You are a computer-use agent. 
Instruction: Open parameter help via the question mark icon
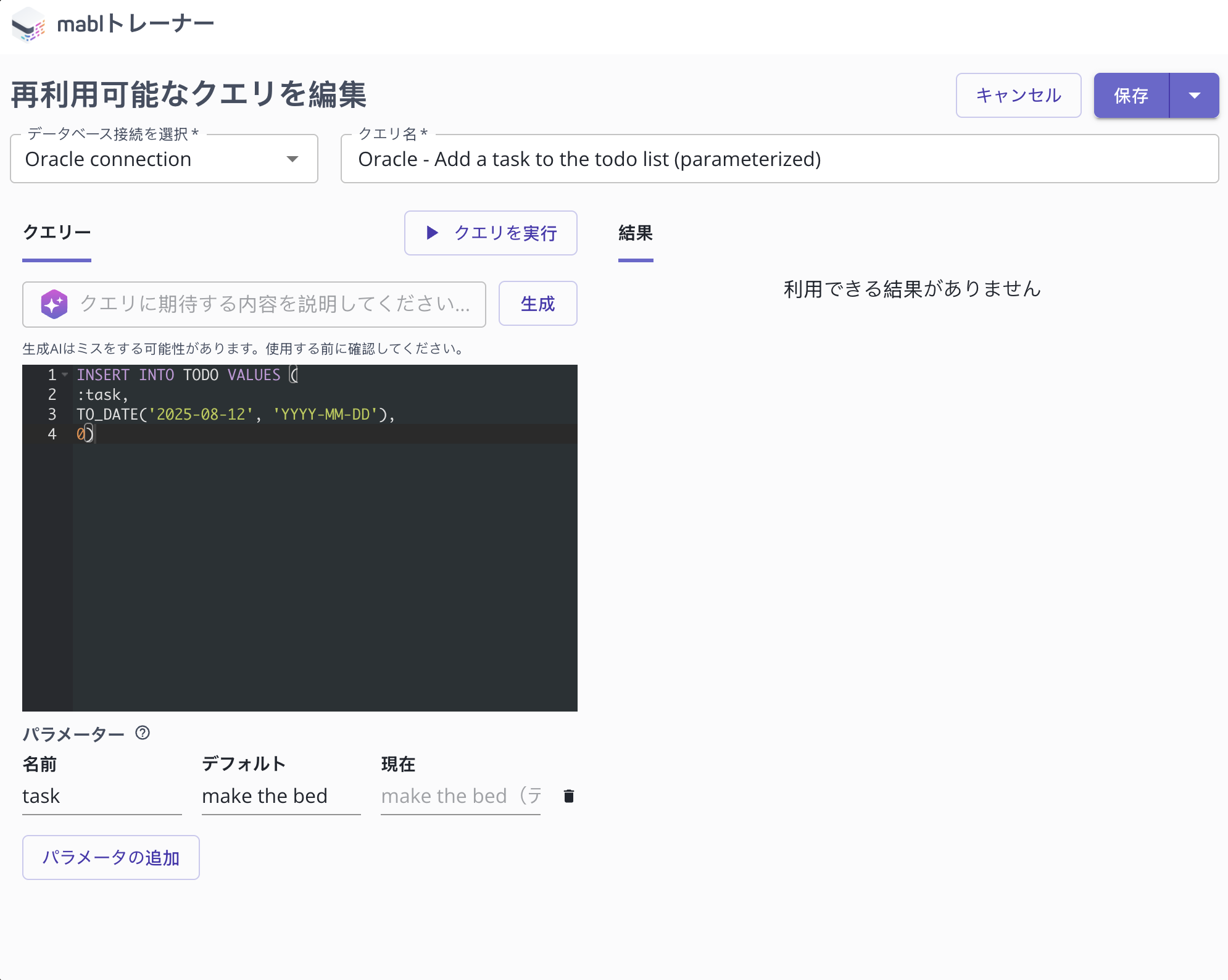[143, 734]
